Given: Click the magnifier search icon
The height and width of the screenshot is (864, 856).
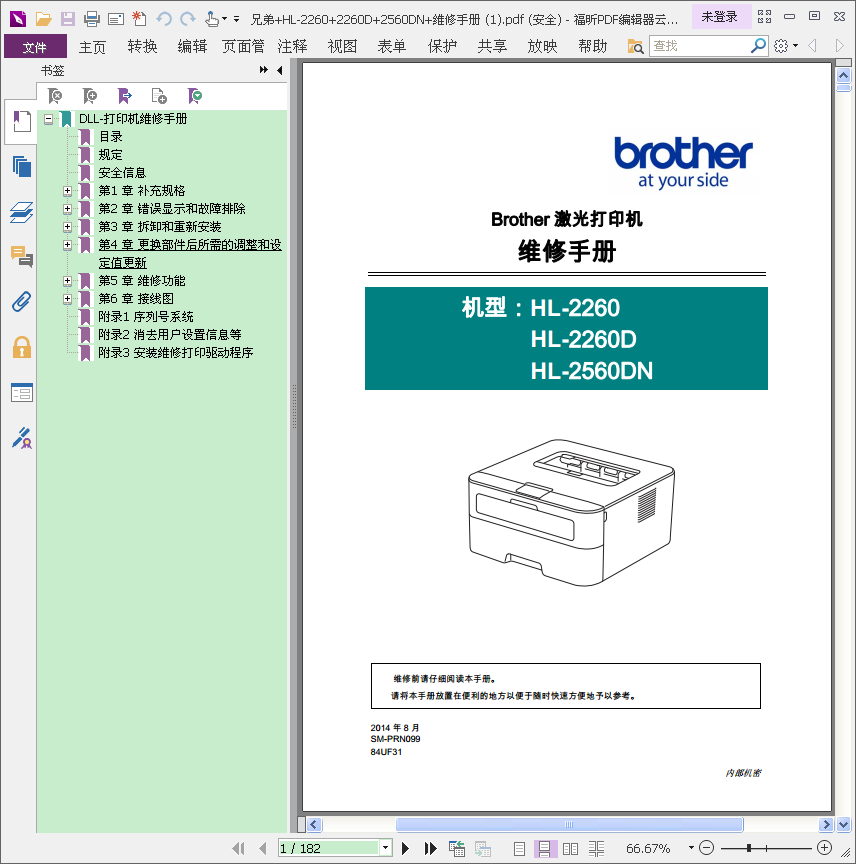Looking at the screenshot, I should (x=758, y=46).
